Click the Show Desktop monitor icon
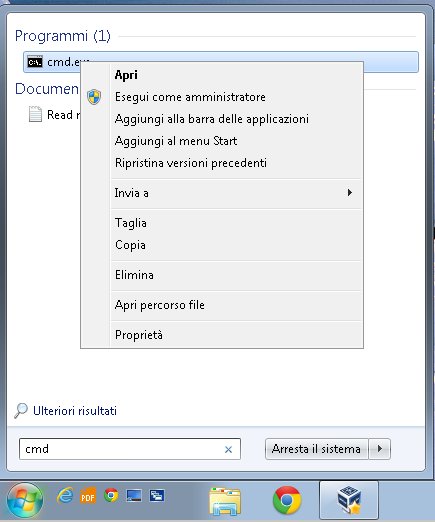This screenshot has height=522, width=435. tap(134, 496)
